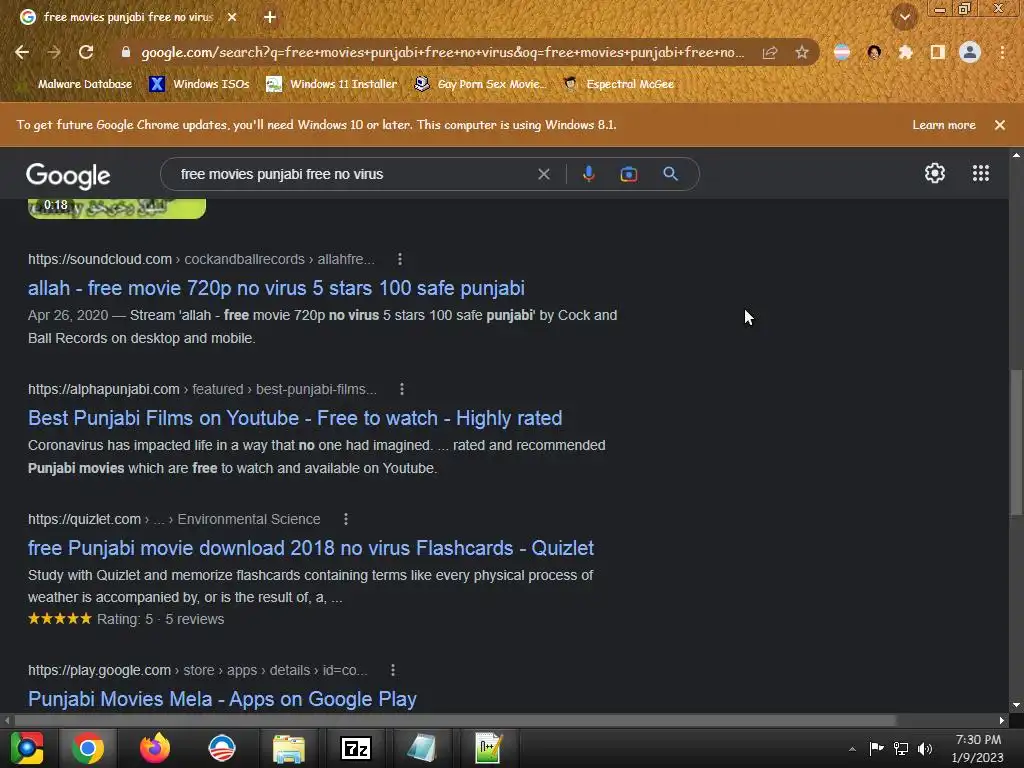
Task: Open Espectral McGee bookmark
Action: (x=619, y=84)
